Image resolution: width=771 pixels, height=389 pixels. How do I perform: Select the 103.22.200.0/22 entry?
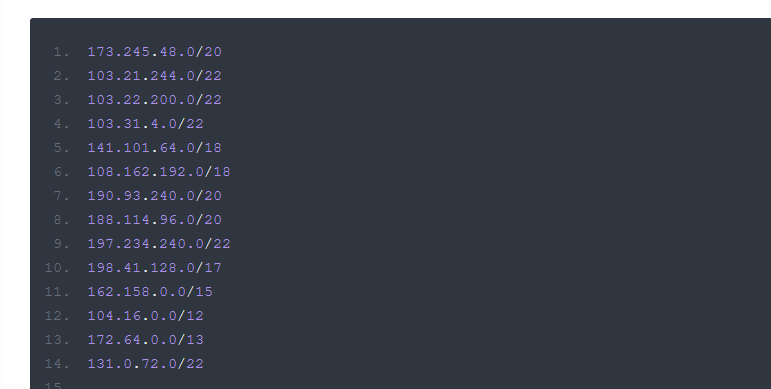154,100
